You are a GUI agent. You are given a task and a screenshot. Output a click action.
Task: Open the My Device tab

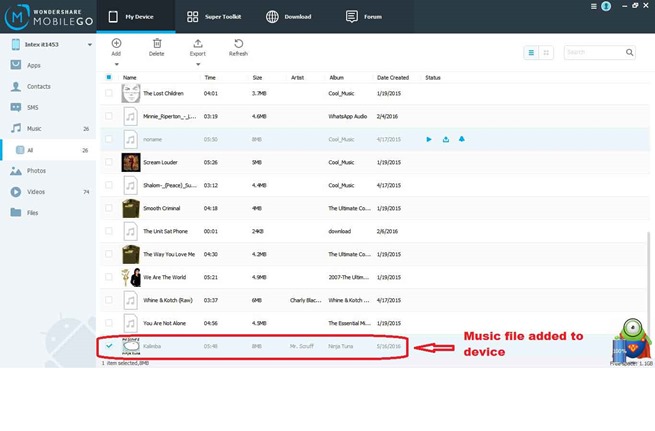click(x=136, y=17)
